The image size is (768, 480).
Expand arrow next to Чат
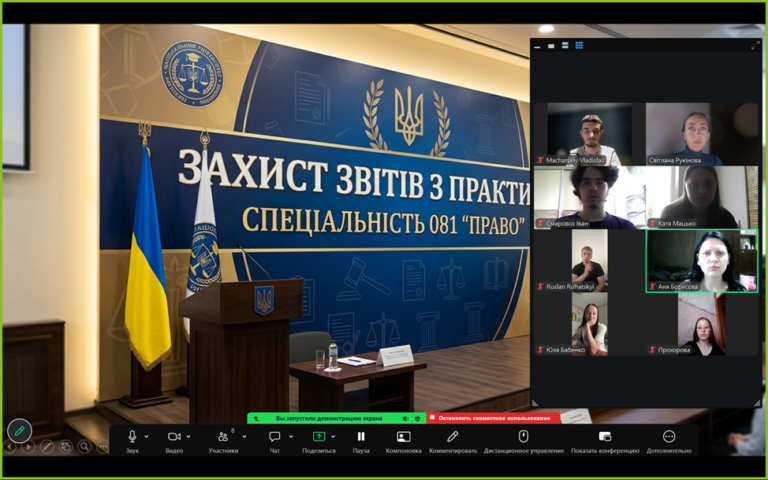click(x=291, y=436)
